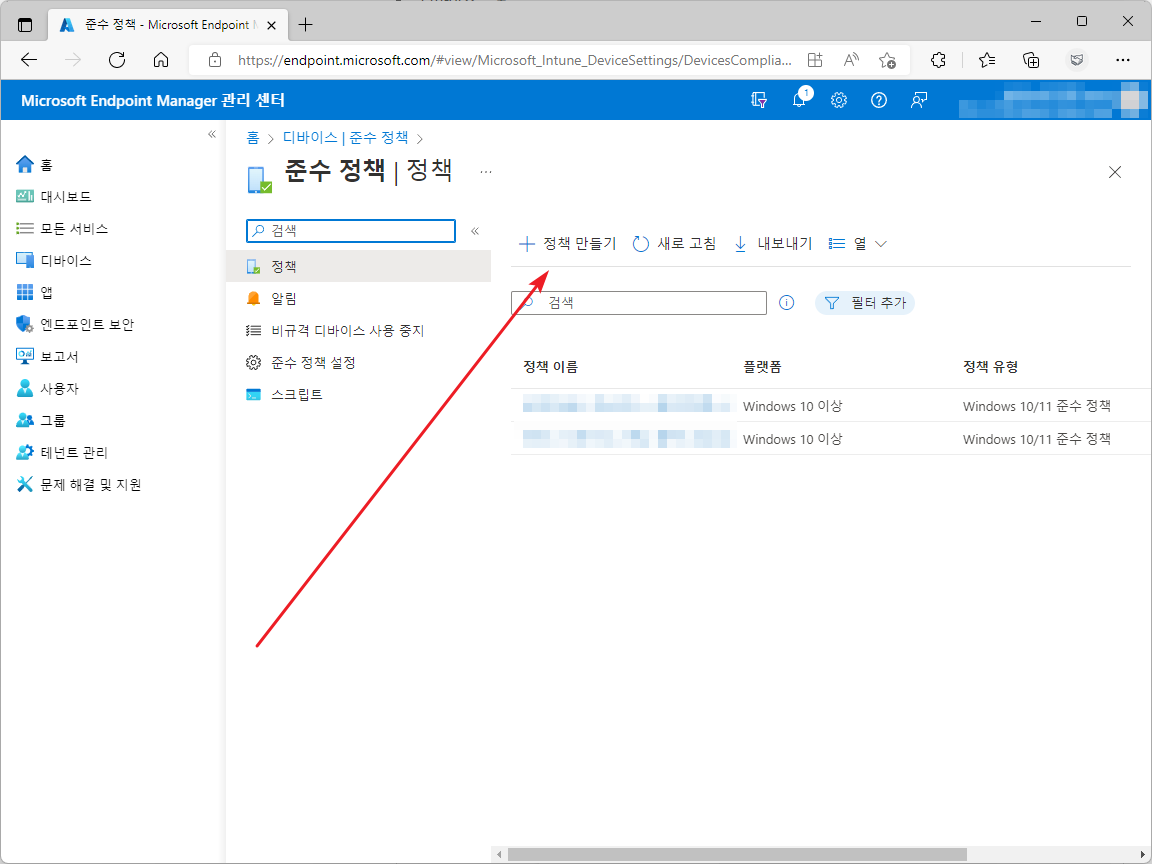Click the policy list search field

tap(639, 303)
